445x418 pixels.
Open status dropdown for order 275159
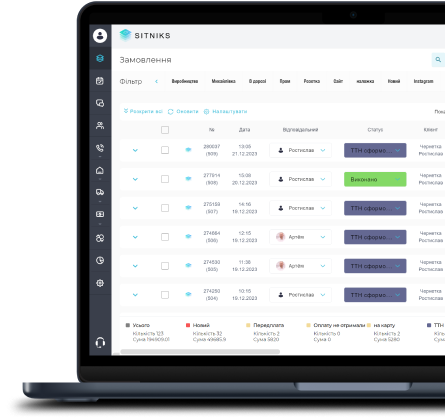(x=375, y=208)
